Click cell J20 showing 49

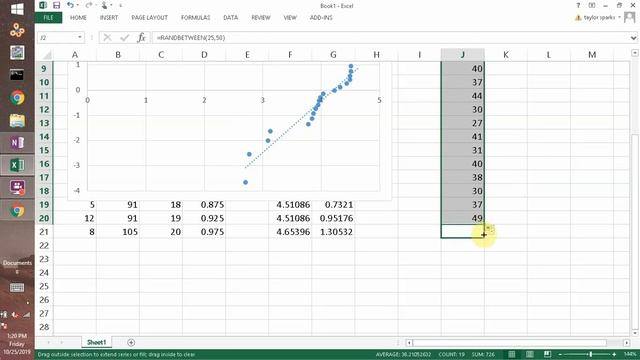462,218
